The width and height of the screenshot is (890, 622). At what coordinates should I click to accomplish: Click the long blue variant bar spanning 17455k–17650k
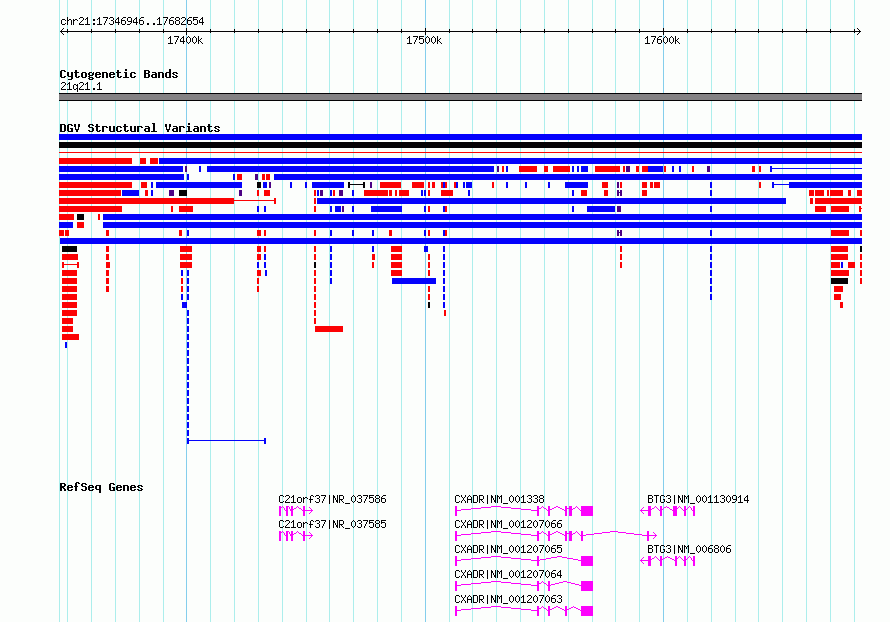click(551, 201)
